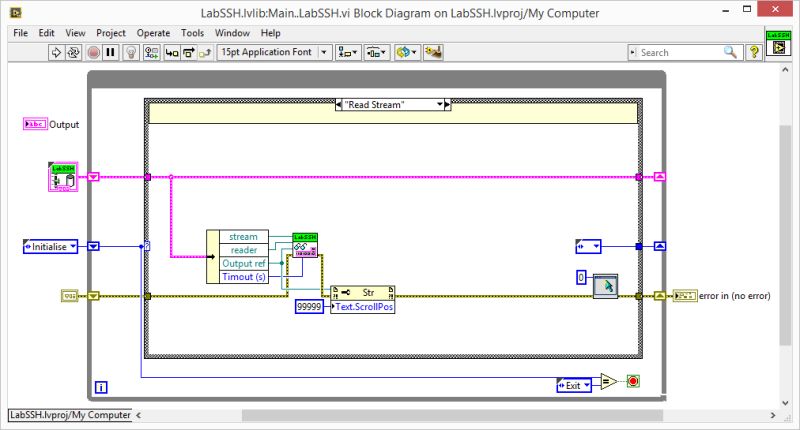Viewport: 800px width, 430px height.
Task: Open the 15pt Application Font dropdown
Action: [274, 52]
